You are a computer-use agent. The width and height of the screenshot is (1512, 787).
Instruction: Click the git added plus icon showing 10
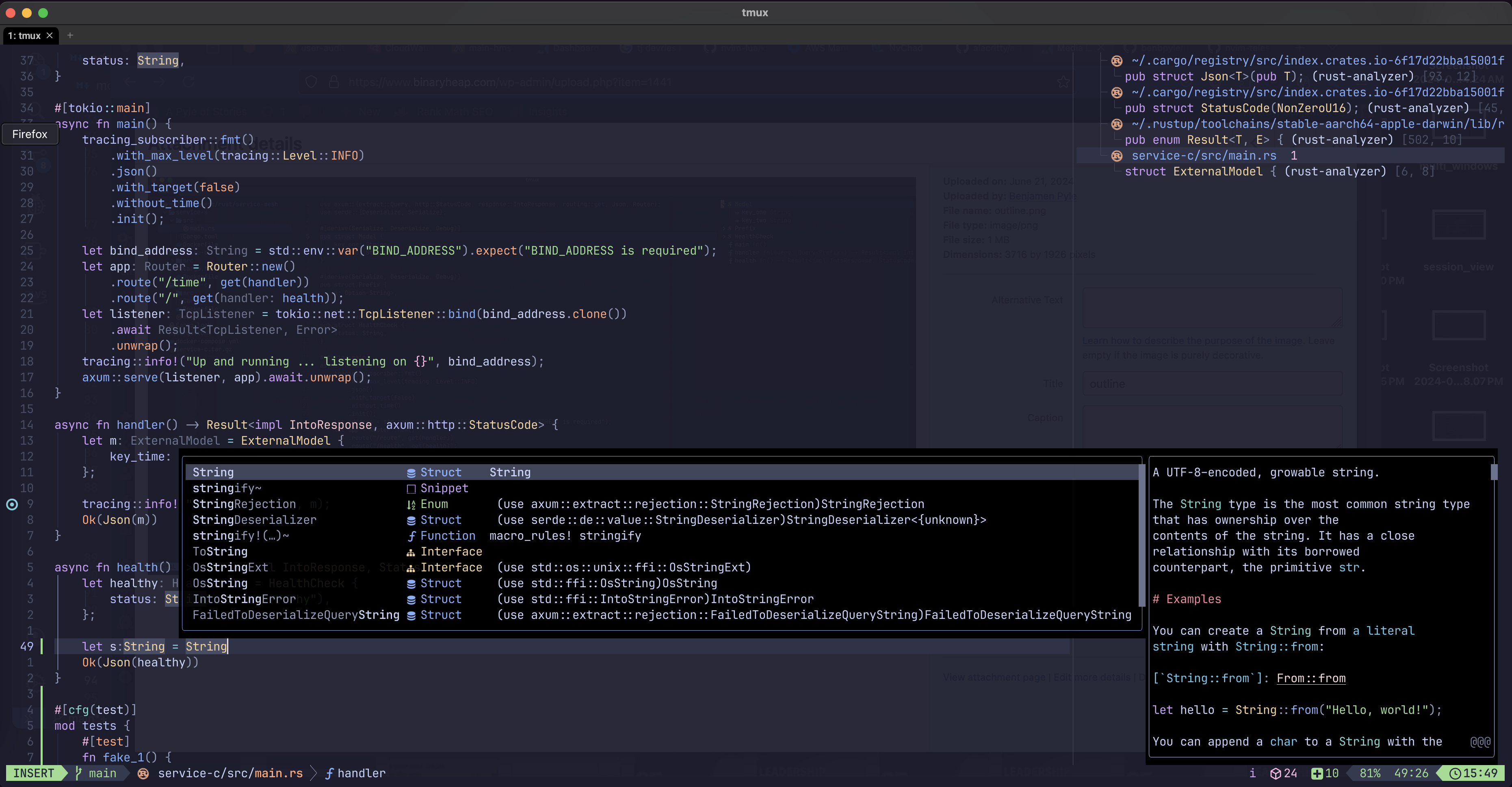[x=1317, y=774]
